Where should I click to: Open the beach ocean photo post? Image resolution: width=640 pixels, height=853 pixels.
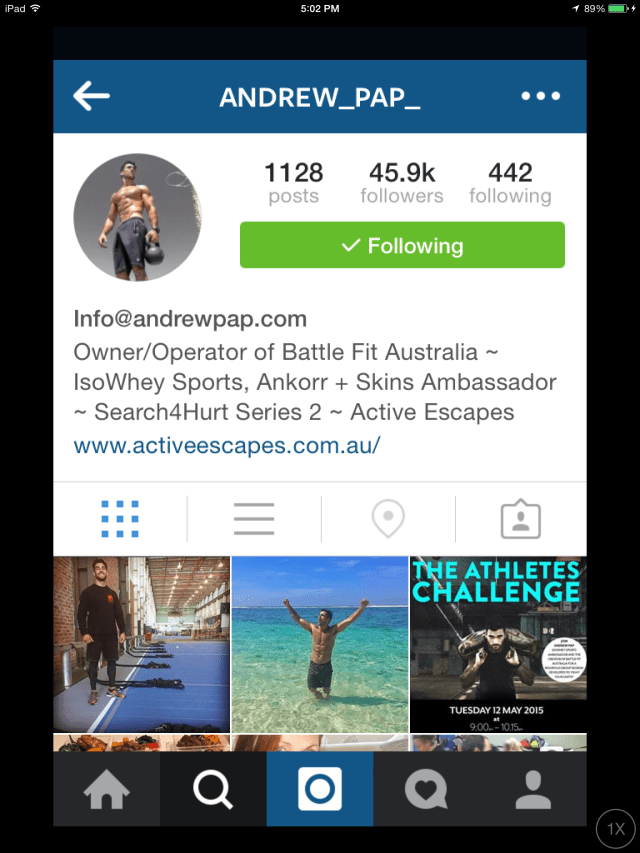pyautogui.click(x=320, y=644)
